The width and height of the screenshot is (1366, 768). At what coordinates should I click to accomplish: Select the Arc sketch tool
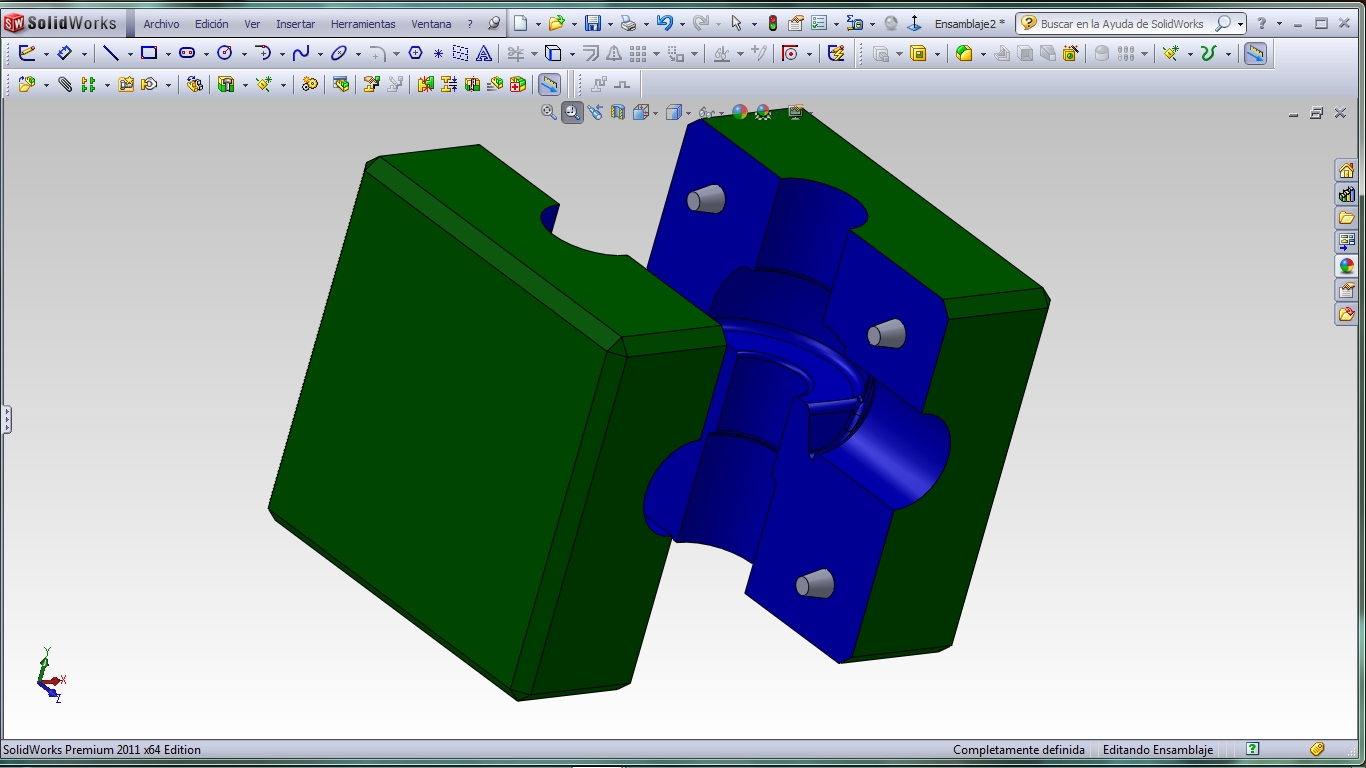click(x=263, y=53)
